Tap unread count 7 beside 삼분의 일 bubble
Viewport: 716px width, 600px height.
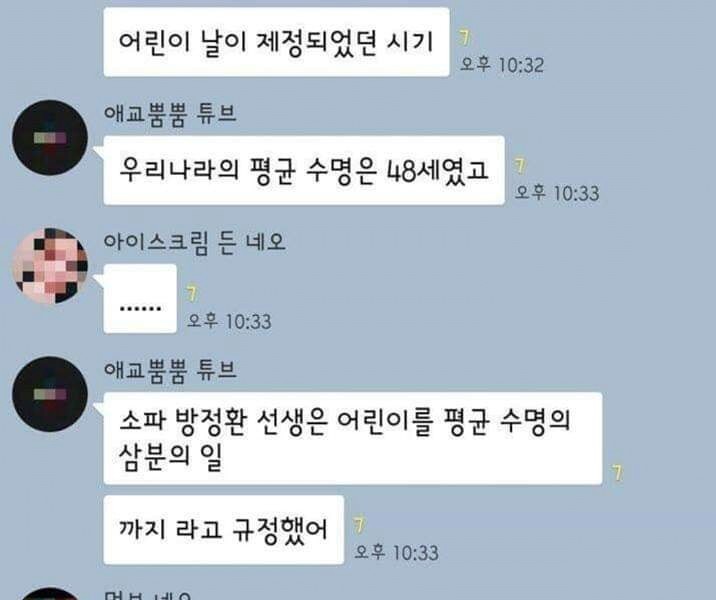617,473
